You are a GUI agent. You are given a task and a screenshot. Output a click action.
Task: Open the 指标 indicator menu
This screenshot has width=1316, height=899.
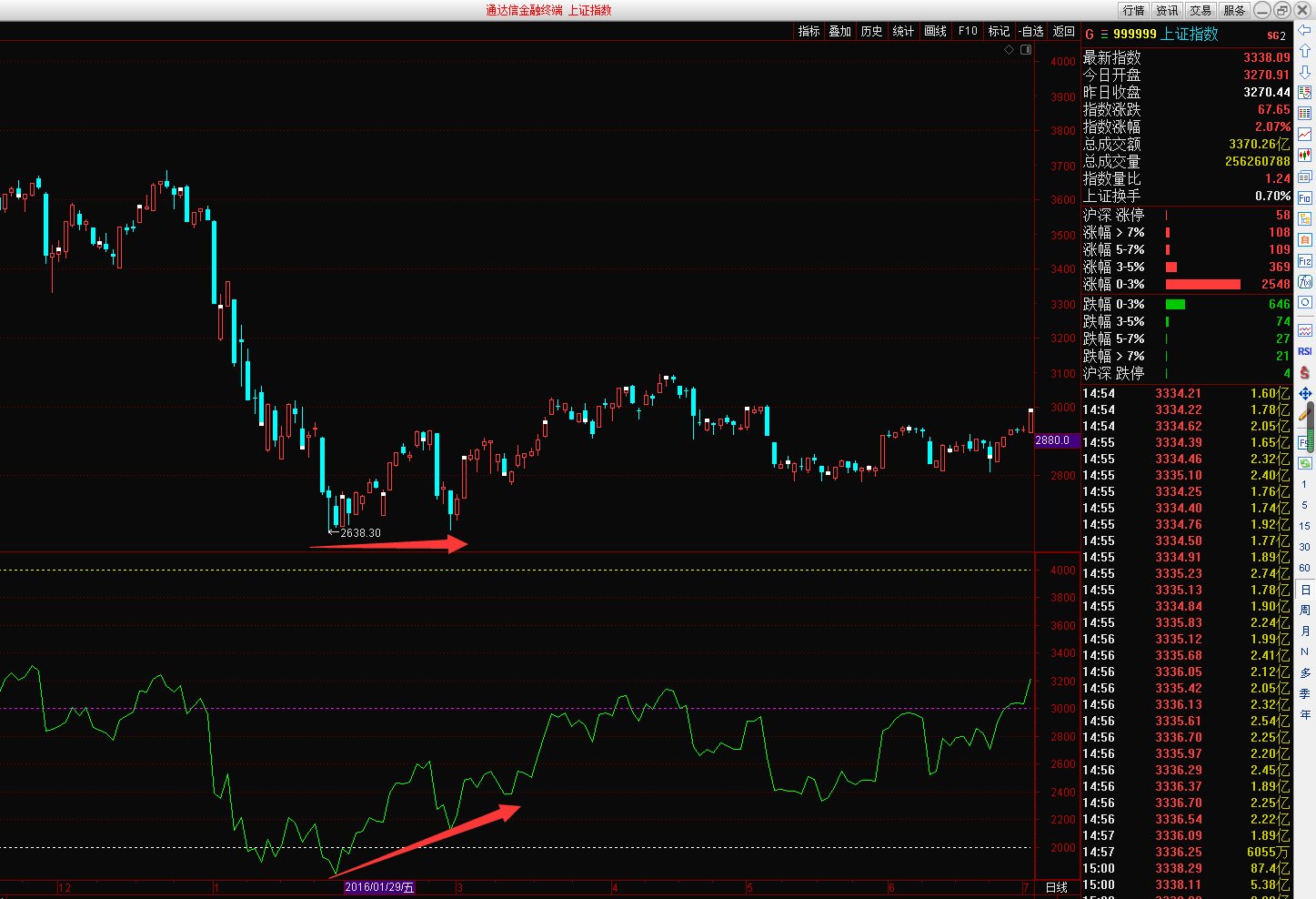pyautogui.click(x=809, y=31)
